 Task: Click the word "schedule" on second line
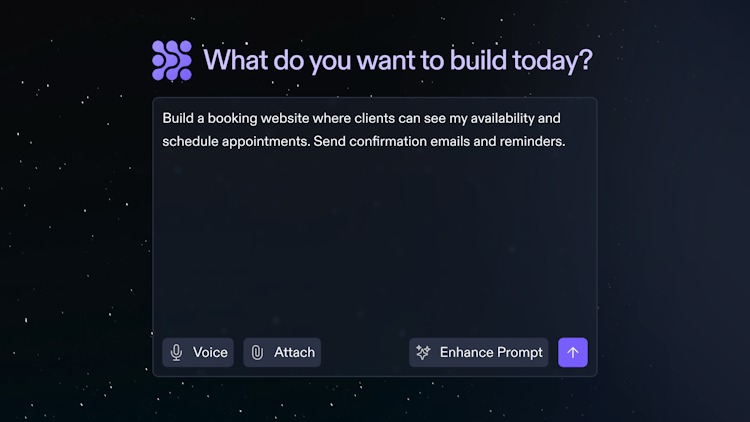(190, 142)
